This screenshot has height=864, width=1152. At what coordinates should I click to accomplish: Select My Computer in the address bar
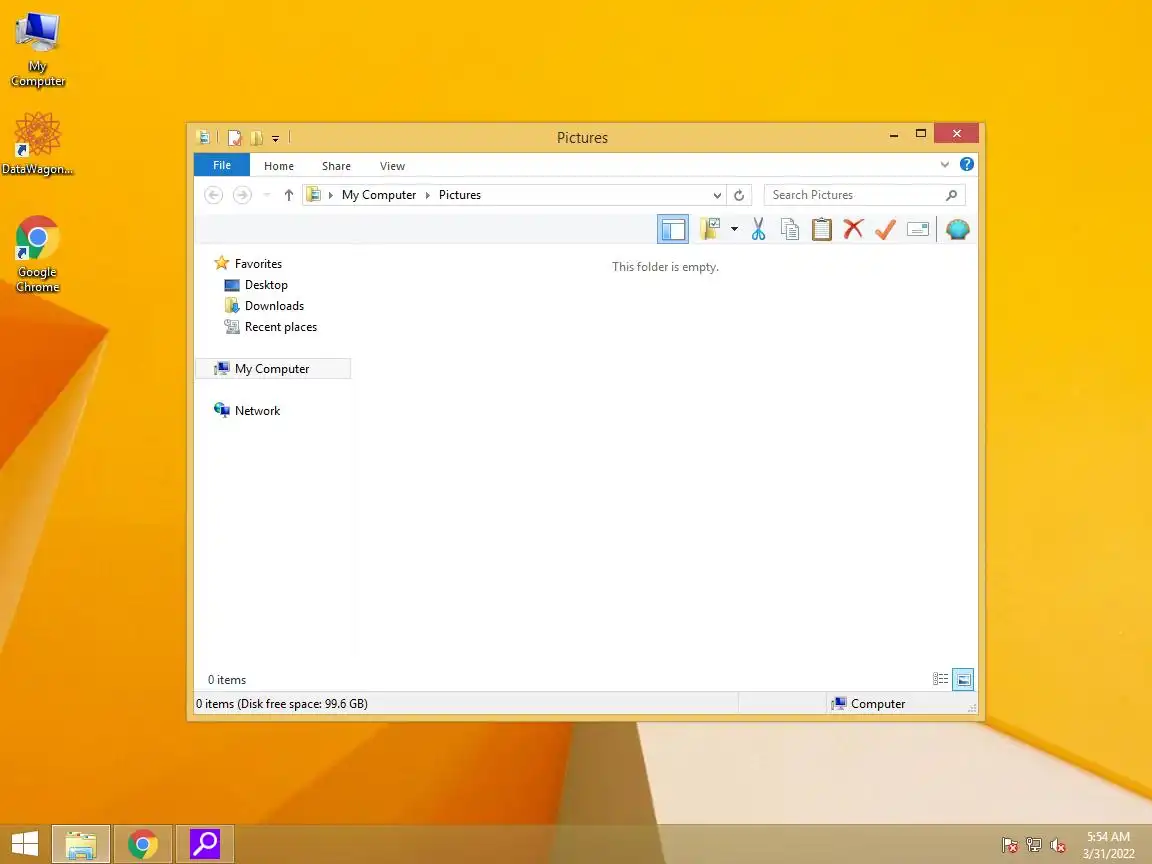point(378,195)
